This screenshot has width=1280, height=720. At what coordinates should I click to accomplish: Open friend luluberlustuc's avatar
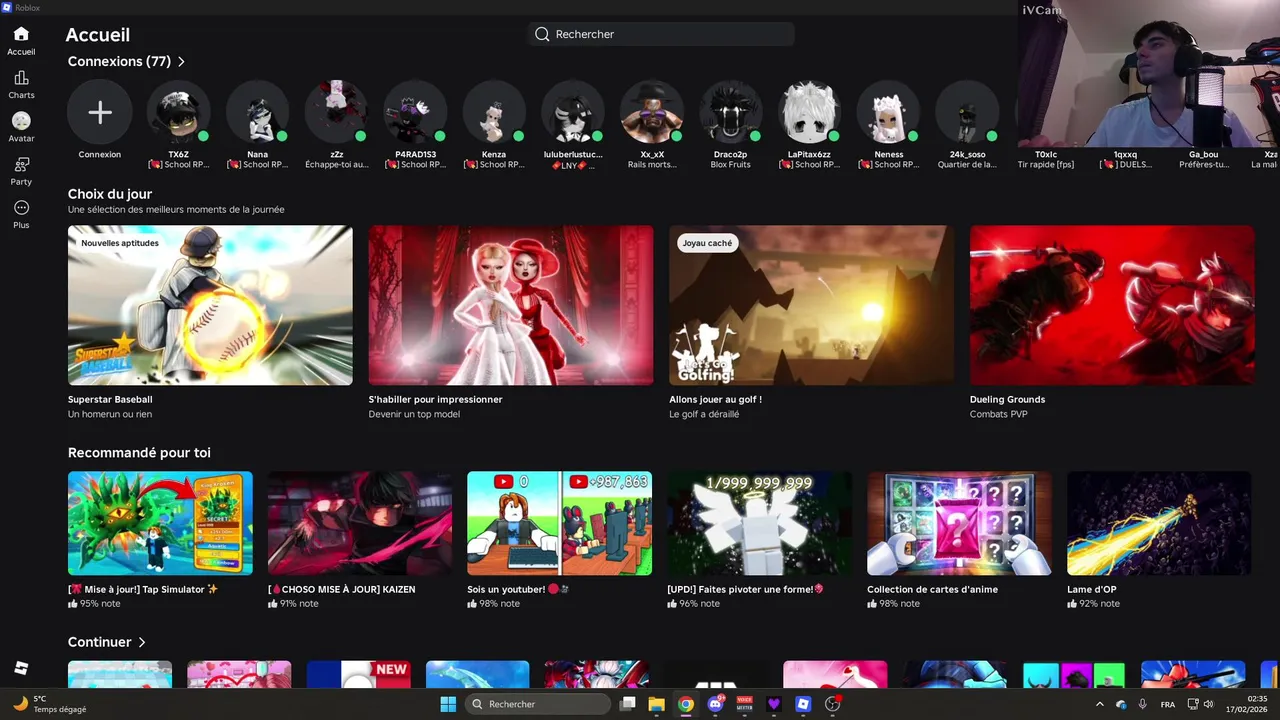click(573, 112)
